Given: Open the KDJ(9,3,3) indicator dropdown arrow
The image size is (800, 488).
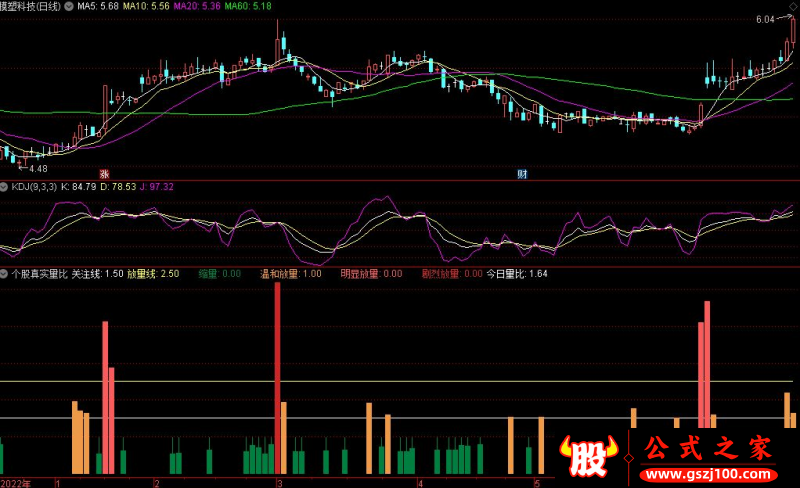Looking at the screenshot, I should click(x=4, y=187).
